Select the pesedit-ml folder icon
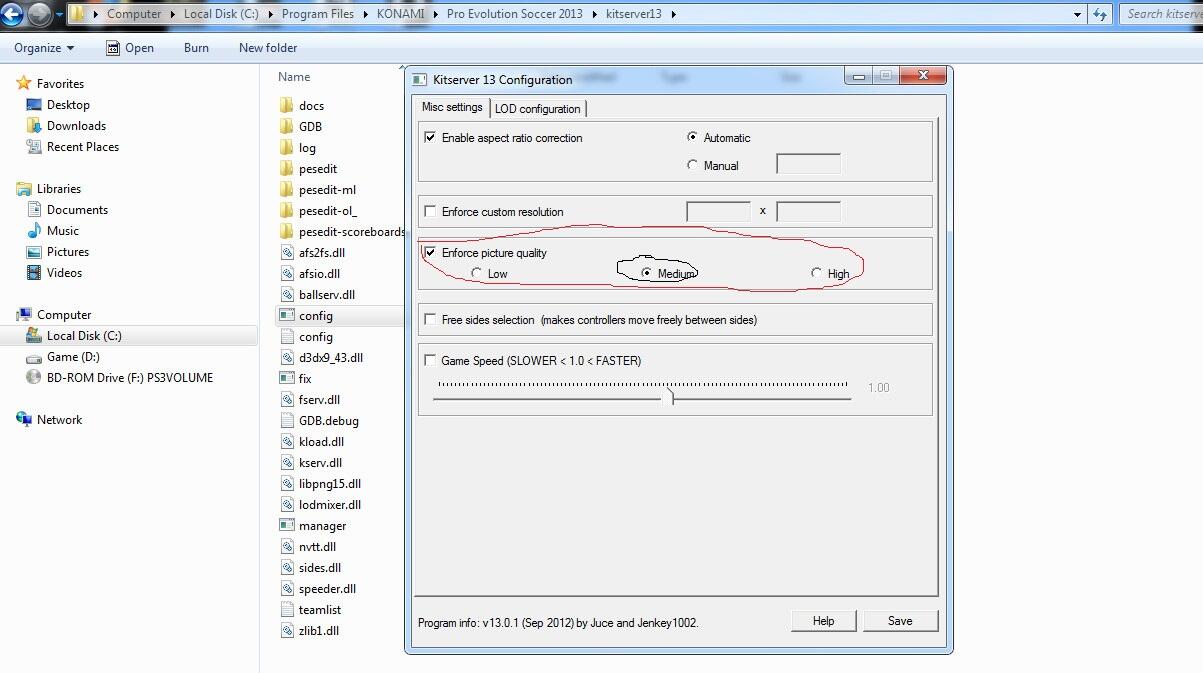Viewport: 1203px width, 673px height. (286, 189)
